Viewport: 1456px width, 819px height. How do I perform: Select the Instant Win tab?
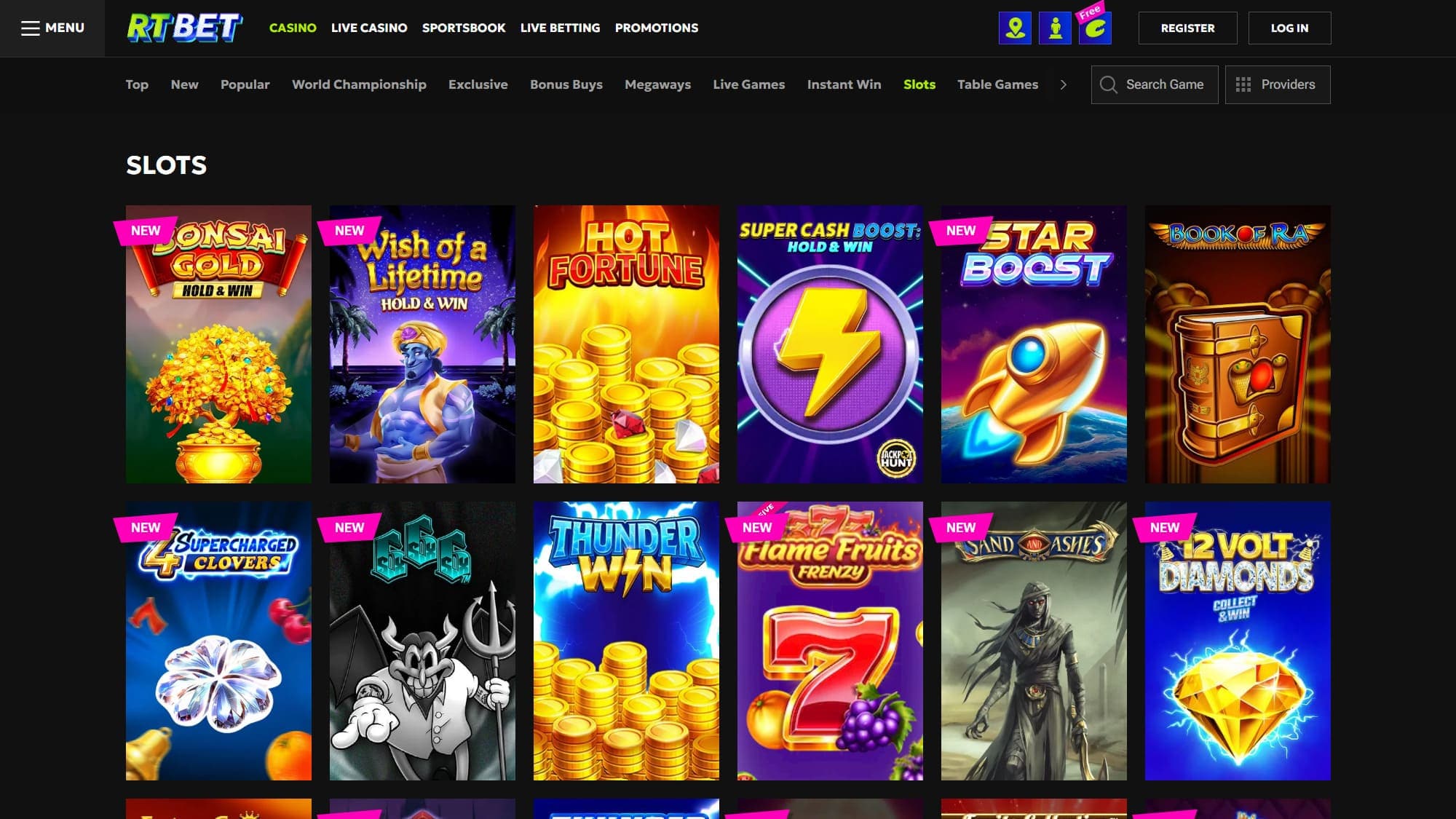tap(844, 84)
